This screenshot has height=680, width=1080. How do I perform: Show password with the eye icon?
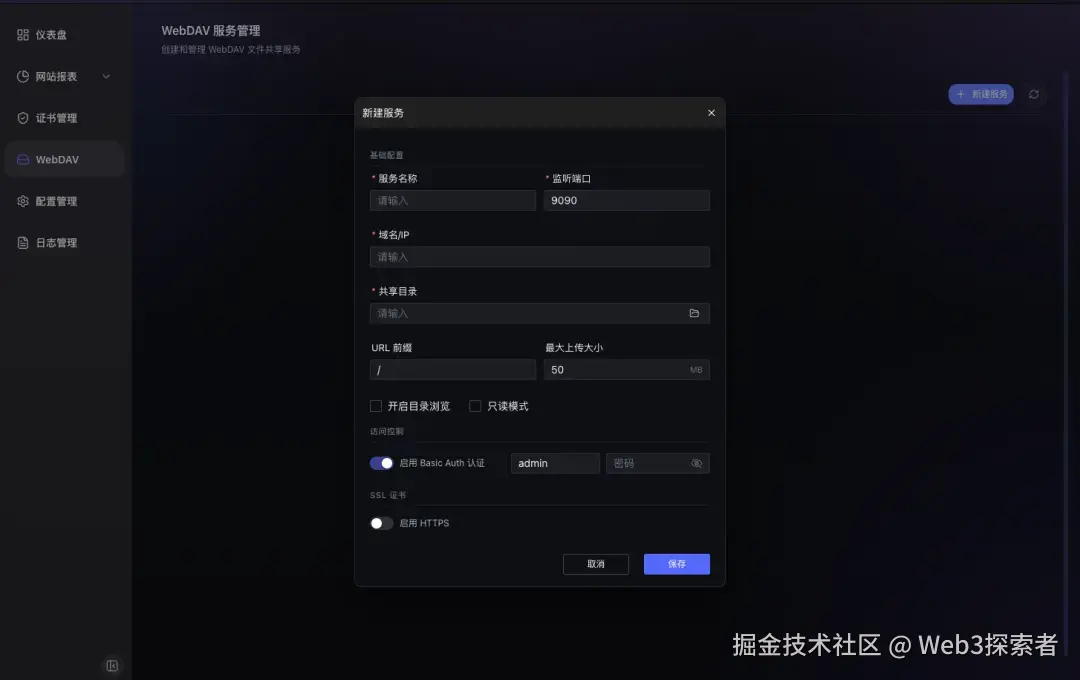pos(696,464)
